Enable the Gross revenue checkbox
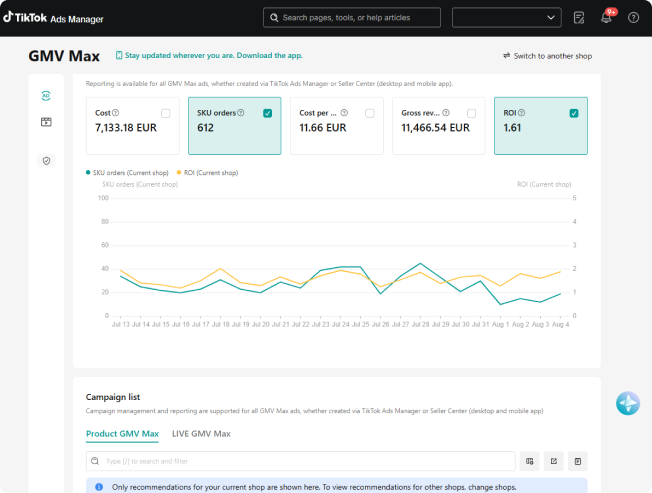Viewport: 652px width, 493px height. (x=472, y=113)
